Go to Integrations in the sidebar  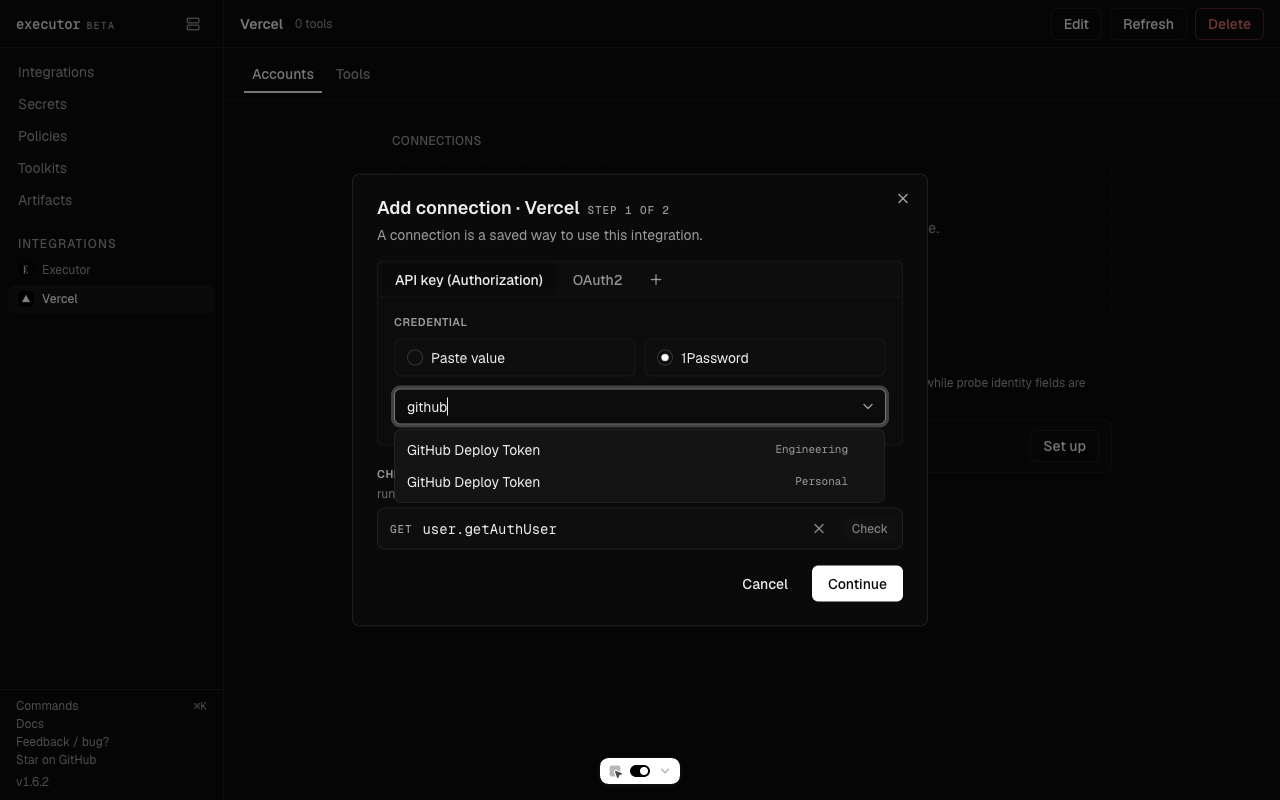(56, 72)
